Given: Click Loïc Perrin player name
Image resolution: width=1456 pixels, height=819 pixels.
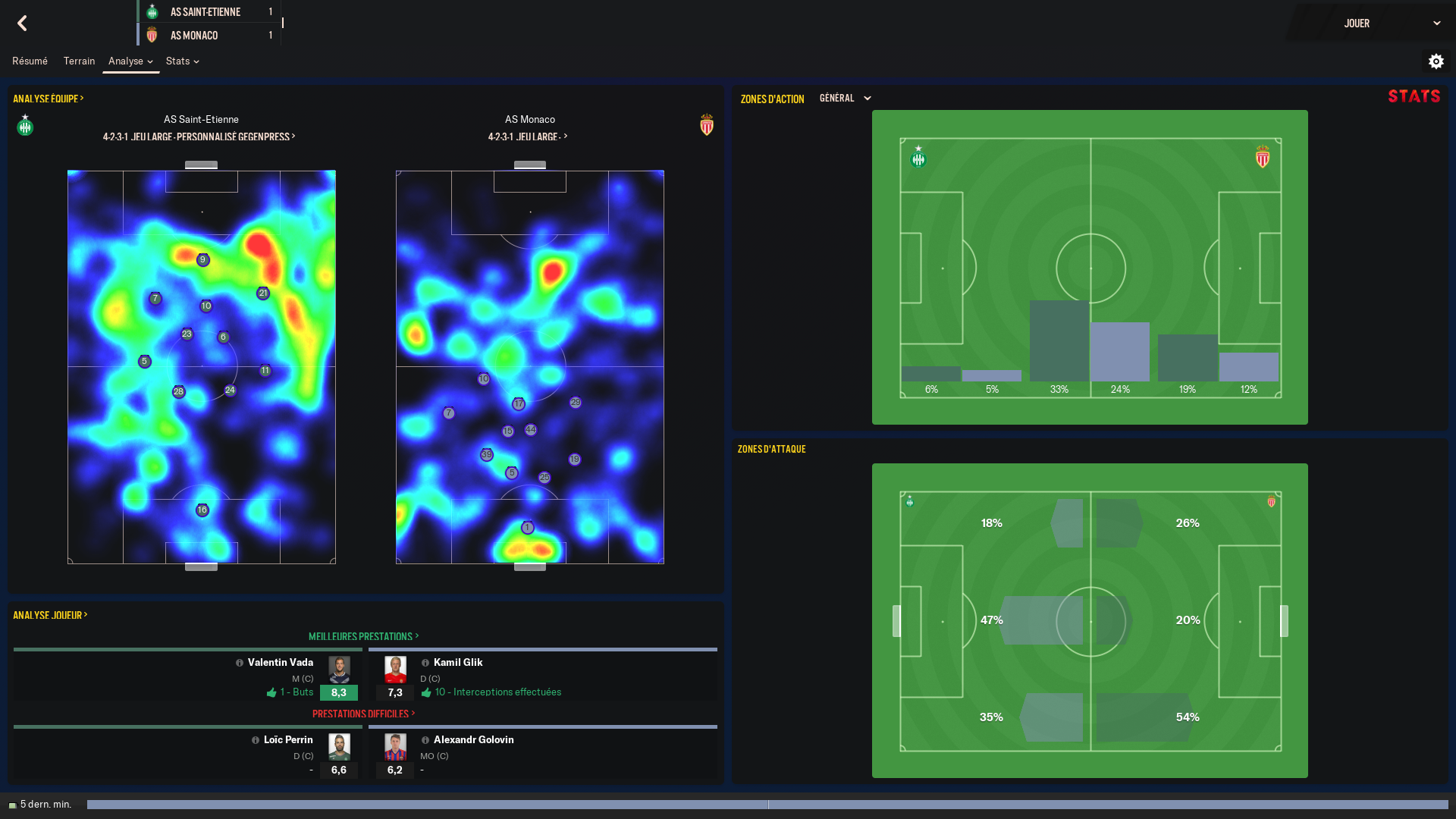Looking at the screenshot, I should (x=288, y=740).
